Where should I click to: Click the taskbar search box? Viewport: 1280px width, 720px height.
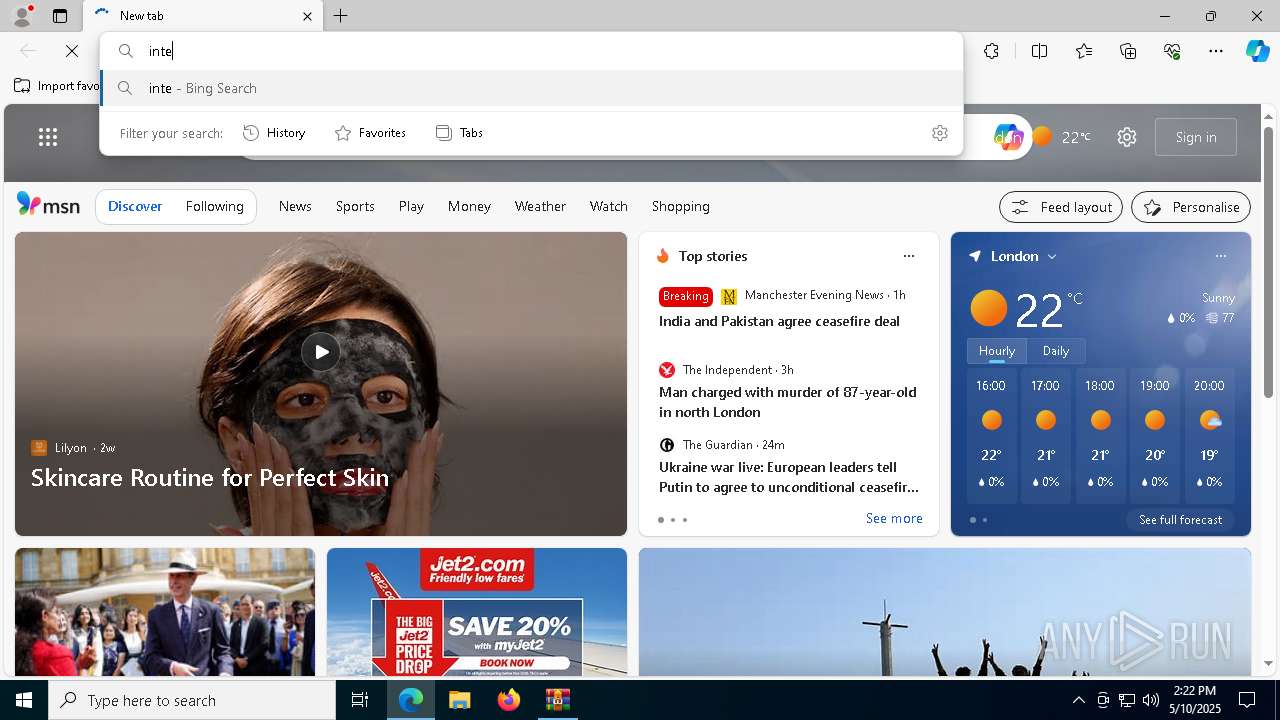(x=192, y=700)
